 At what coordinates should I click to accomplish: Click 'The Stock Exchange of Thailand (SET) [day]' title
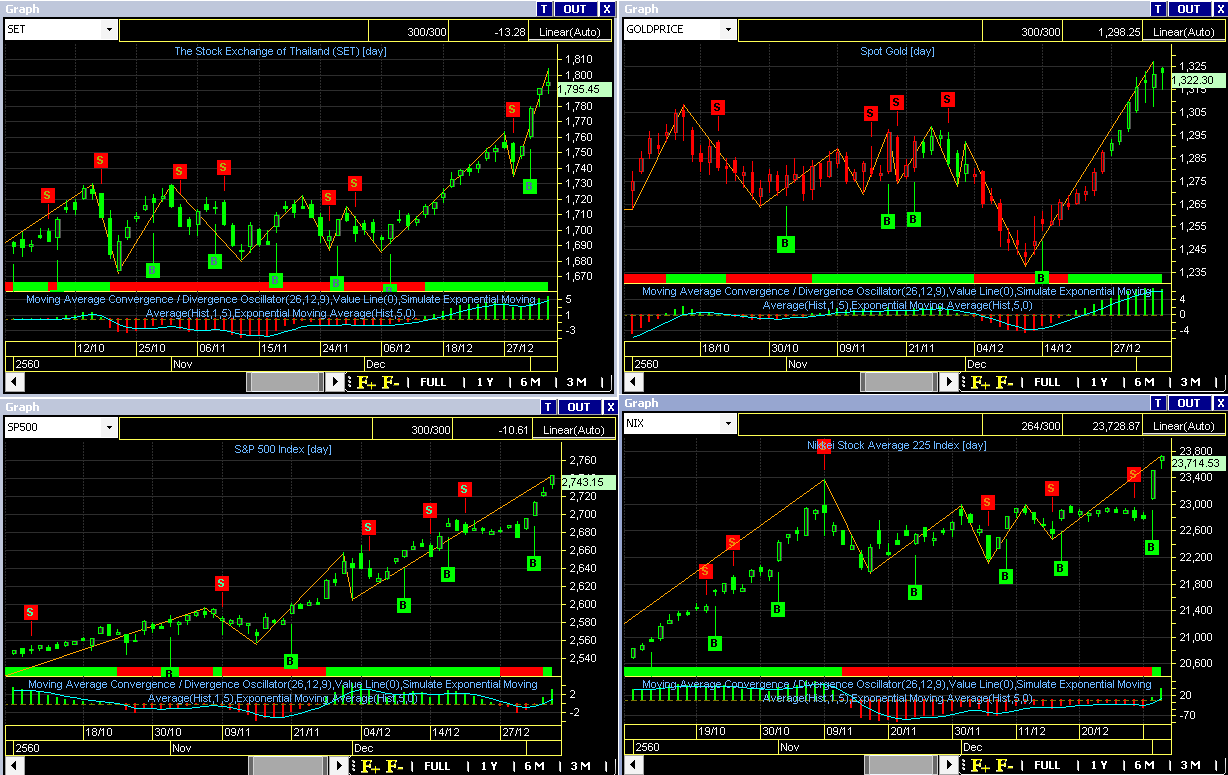tap(281, 51)
